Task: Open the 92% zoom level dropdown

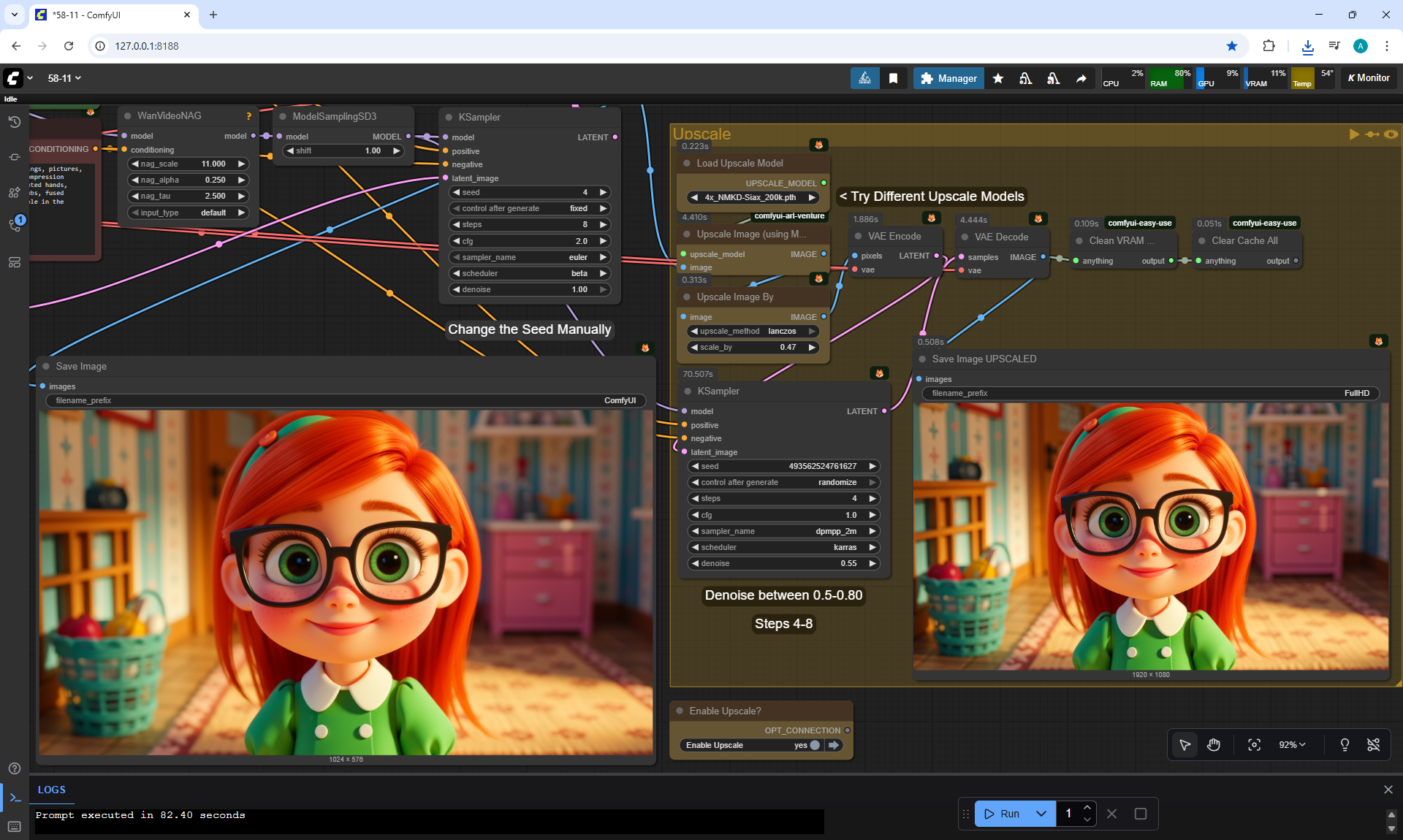Action: [x=1291, y=744]
